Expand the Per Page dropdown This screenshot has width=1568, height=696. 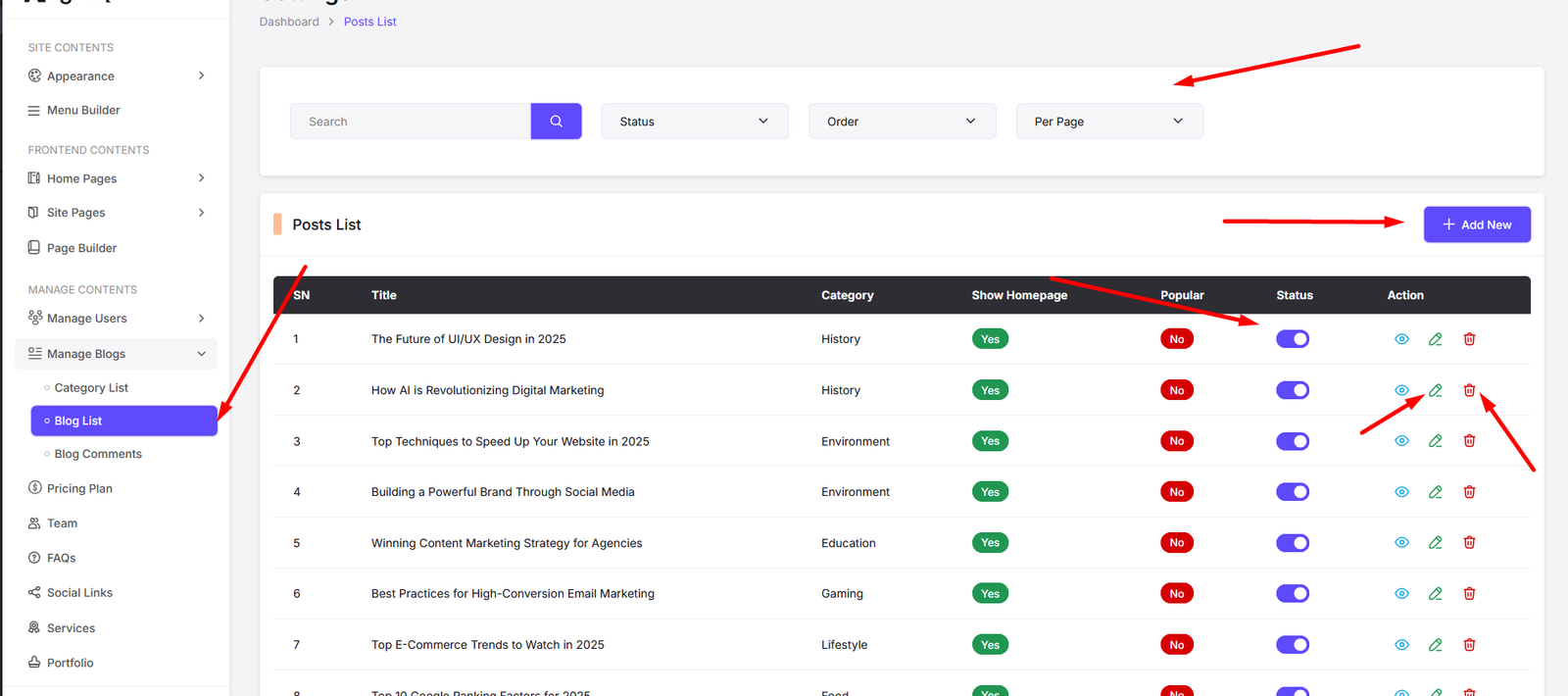[1108, 122]
